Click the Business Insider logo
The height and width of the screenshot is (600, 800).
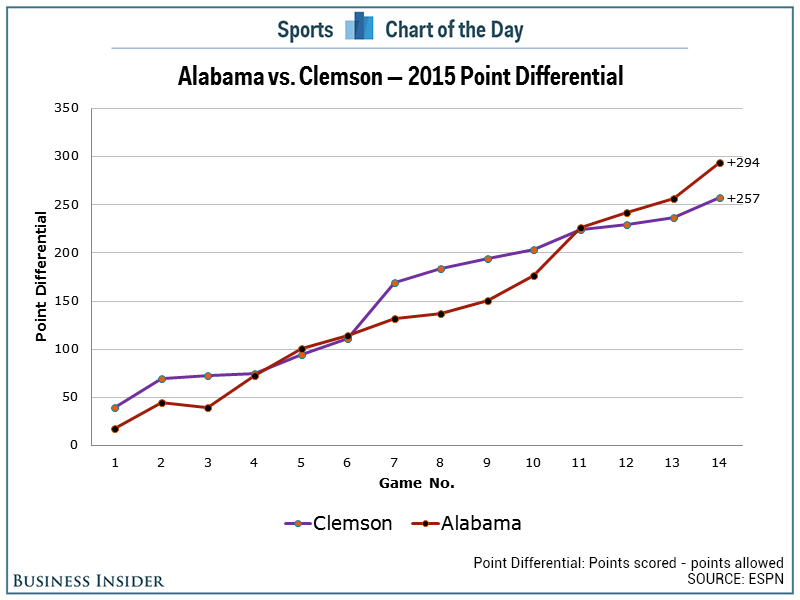[x=90, y=580]
